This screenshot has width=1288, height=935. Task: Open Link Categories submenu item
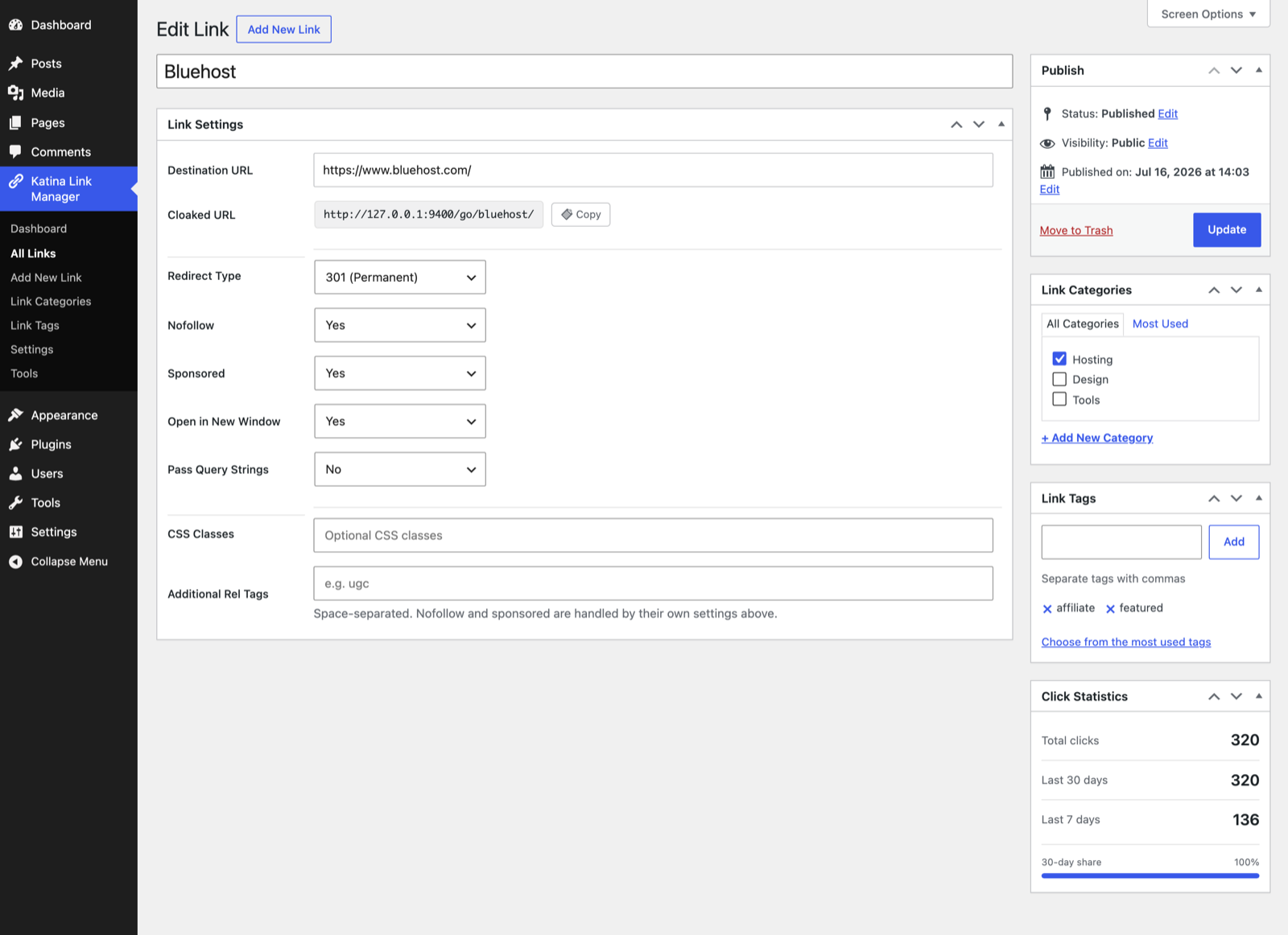coord(51,302)
